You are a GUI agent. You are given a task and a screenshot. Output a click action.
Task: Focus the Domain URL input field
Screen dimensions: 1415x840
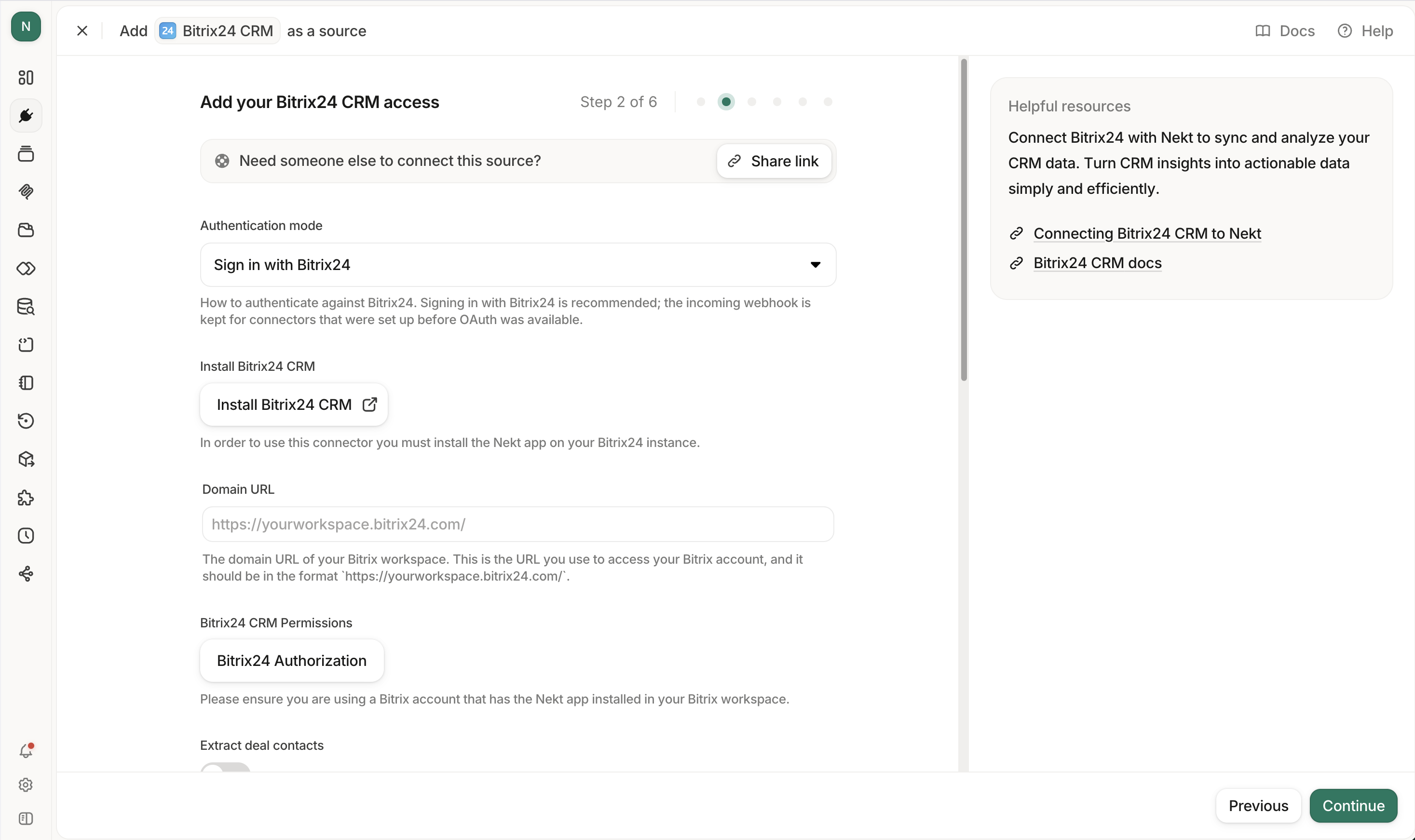[x=518, y=524]
